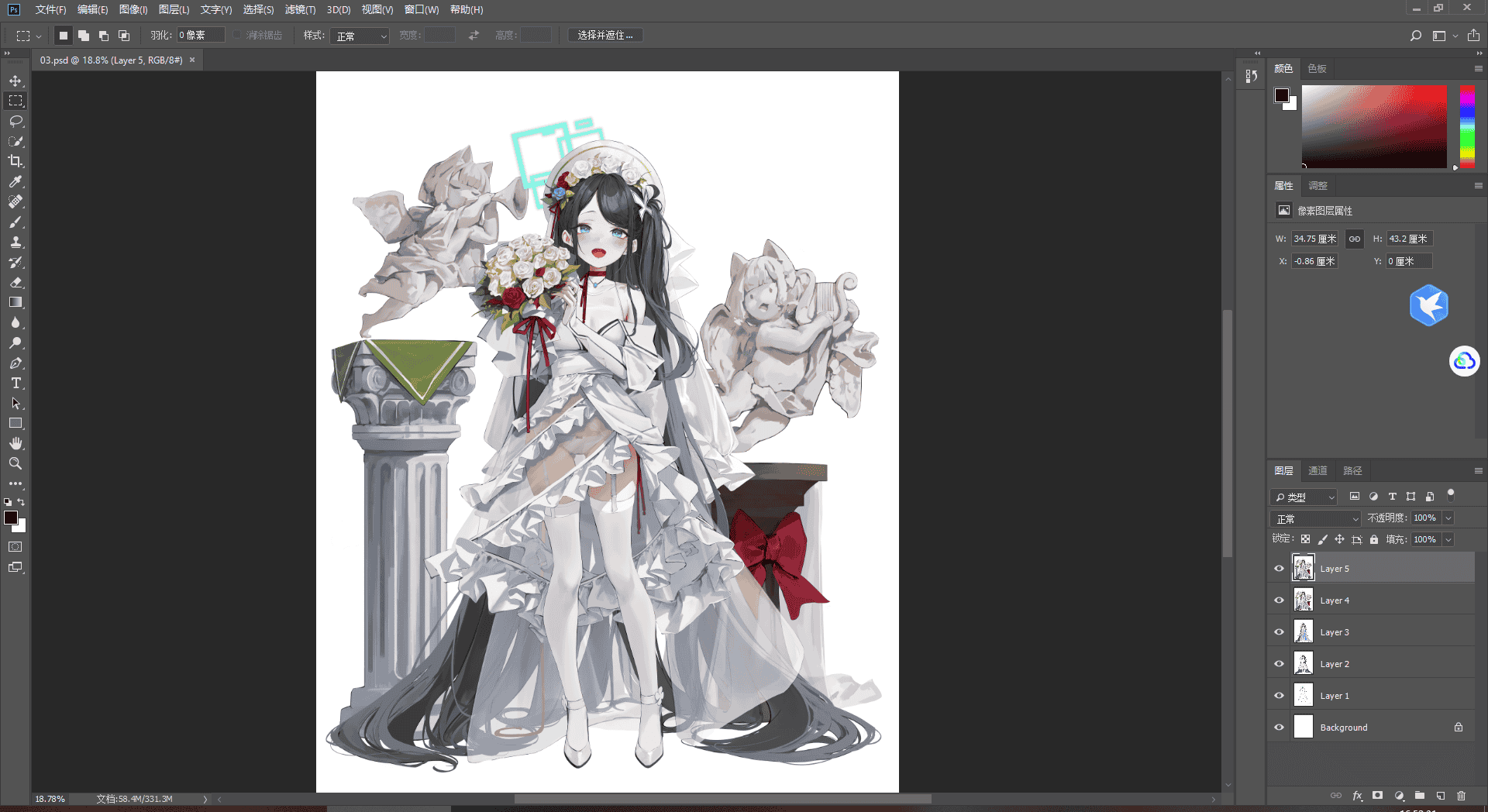Screen dimensions: 1488x812
Task: Select the Zoom tool
Action: 15,463
